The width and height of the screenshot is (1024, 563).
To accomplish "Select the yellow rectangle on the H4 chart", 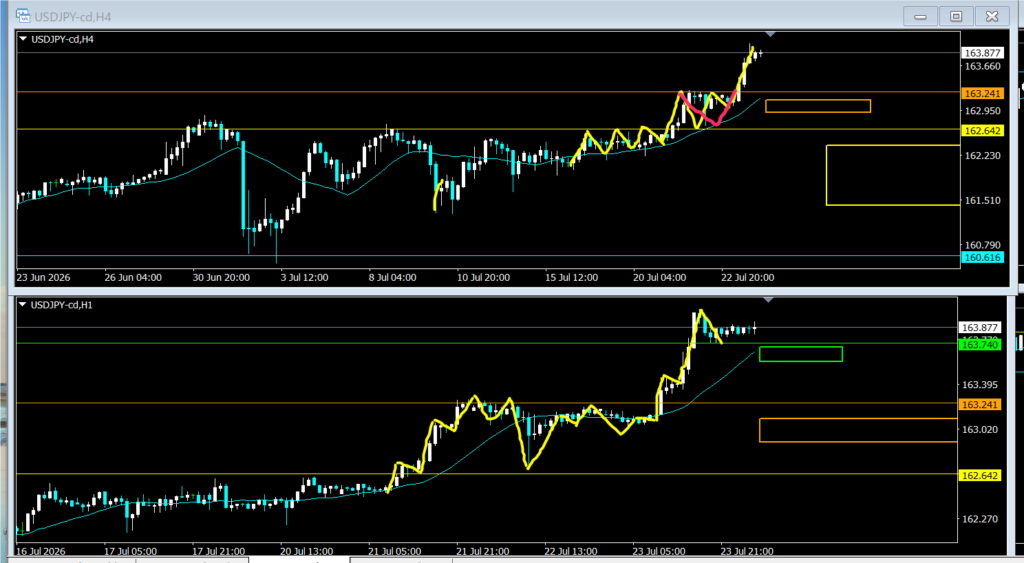I will click(893, 175).
